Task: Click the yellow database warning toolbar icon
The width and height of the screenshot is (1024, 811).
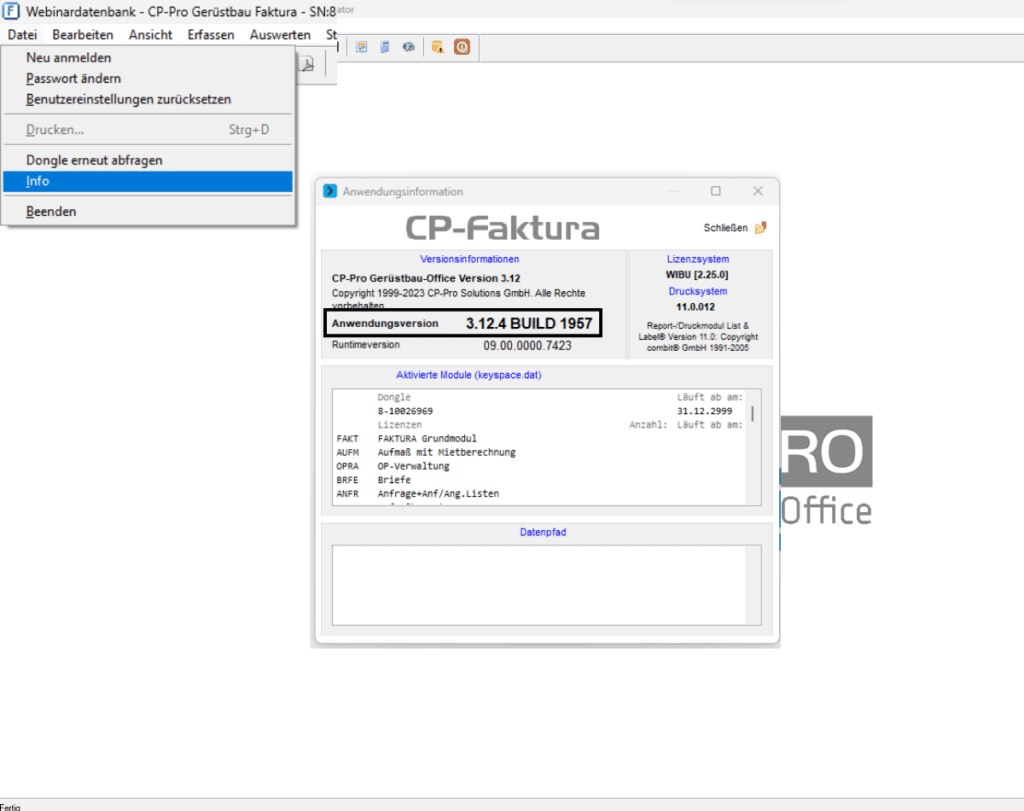Action: pos(438,47)
